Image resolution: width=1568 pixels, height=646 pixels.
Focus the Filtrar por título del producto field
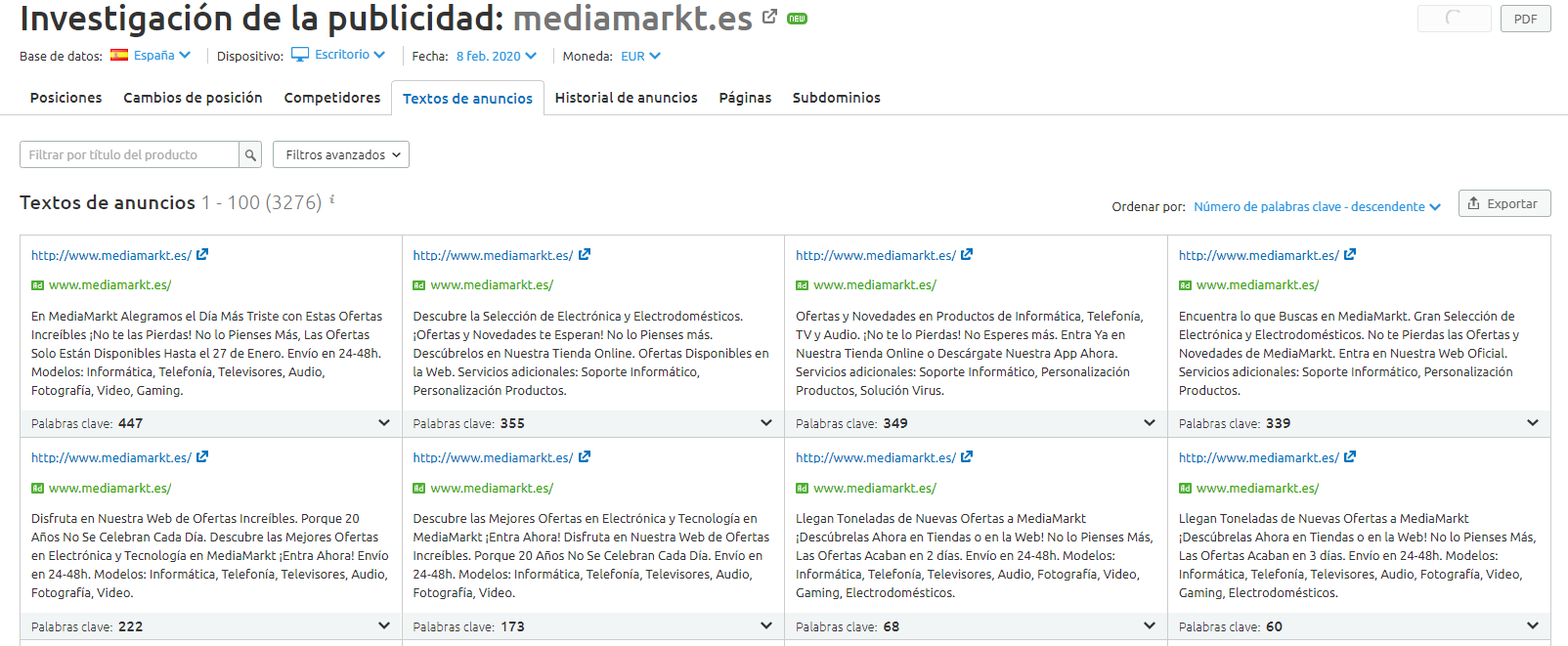click(129, 154)
